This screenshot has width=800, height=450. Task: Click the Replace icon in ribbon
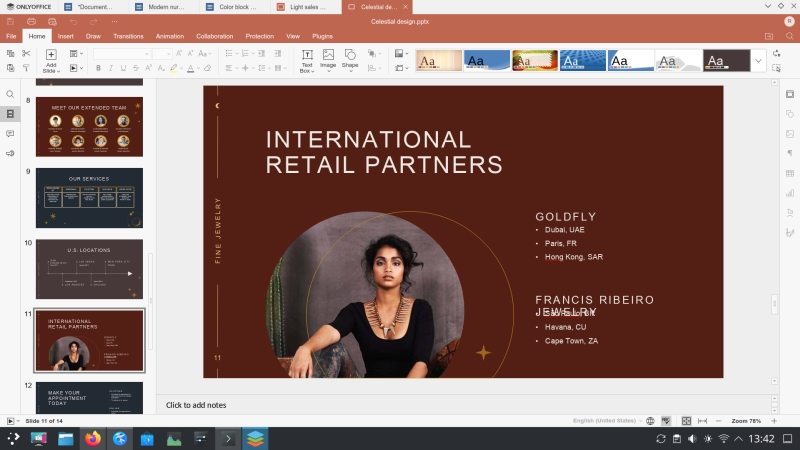tap(777, 53)
